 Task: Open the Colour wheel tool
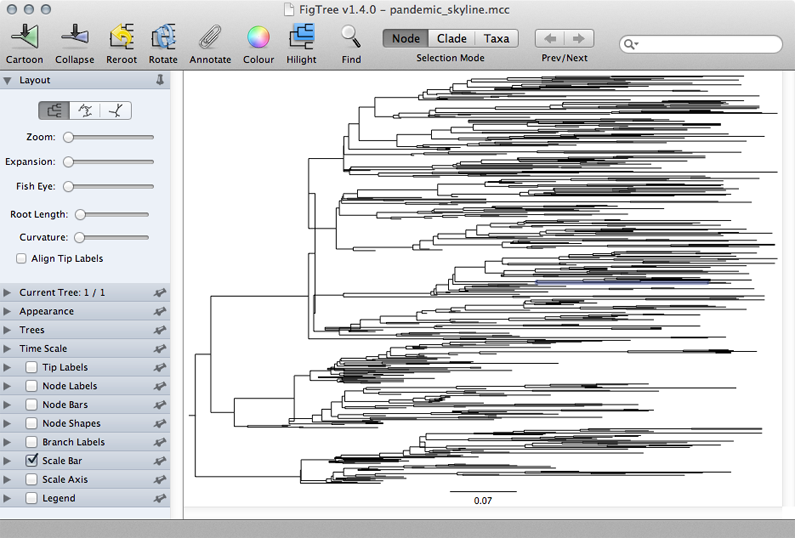pos(259,37)
